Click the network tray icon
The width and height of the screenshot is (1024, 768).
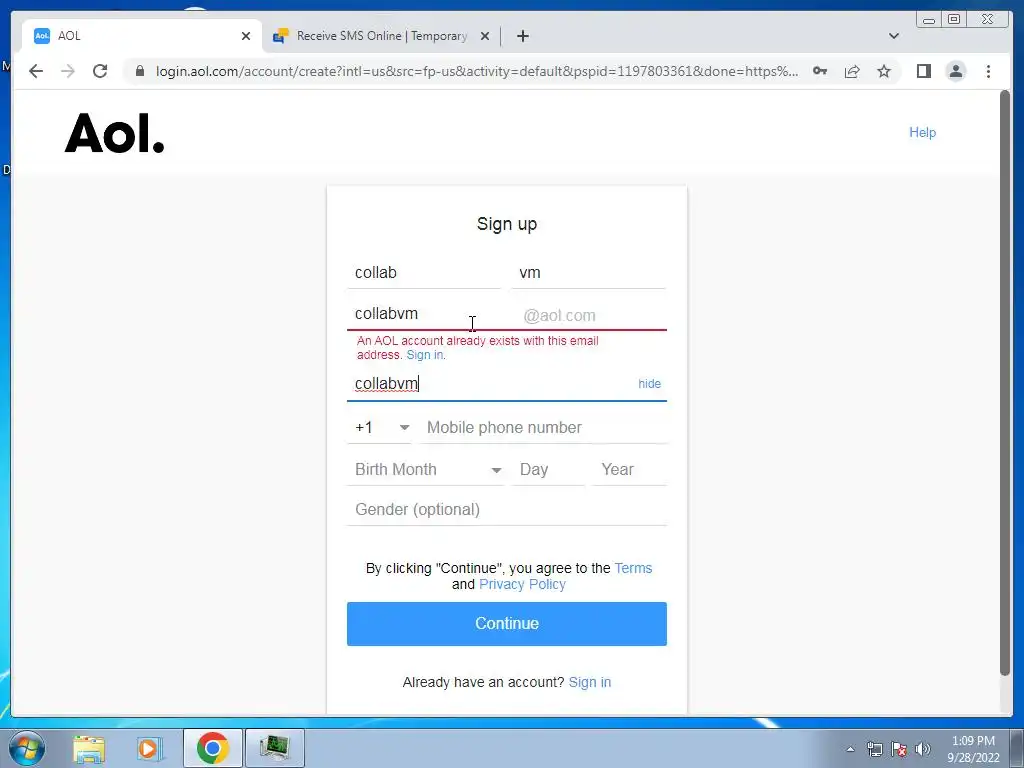874,750
